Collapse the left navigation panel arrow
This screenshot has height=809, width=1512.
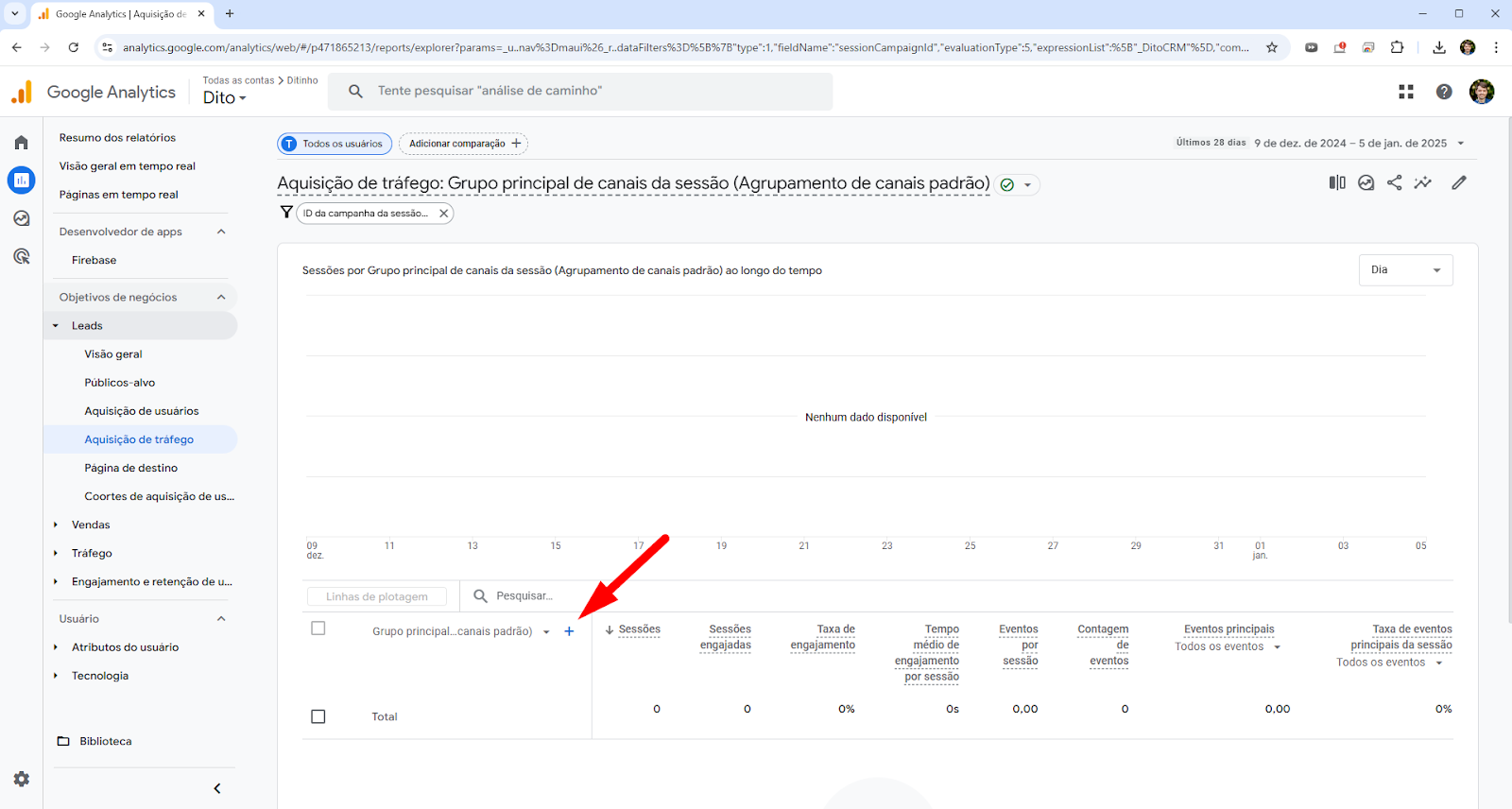coord(217,788)
